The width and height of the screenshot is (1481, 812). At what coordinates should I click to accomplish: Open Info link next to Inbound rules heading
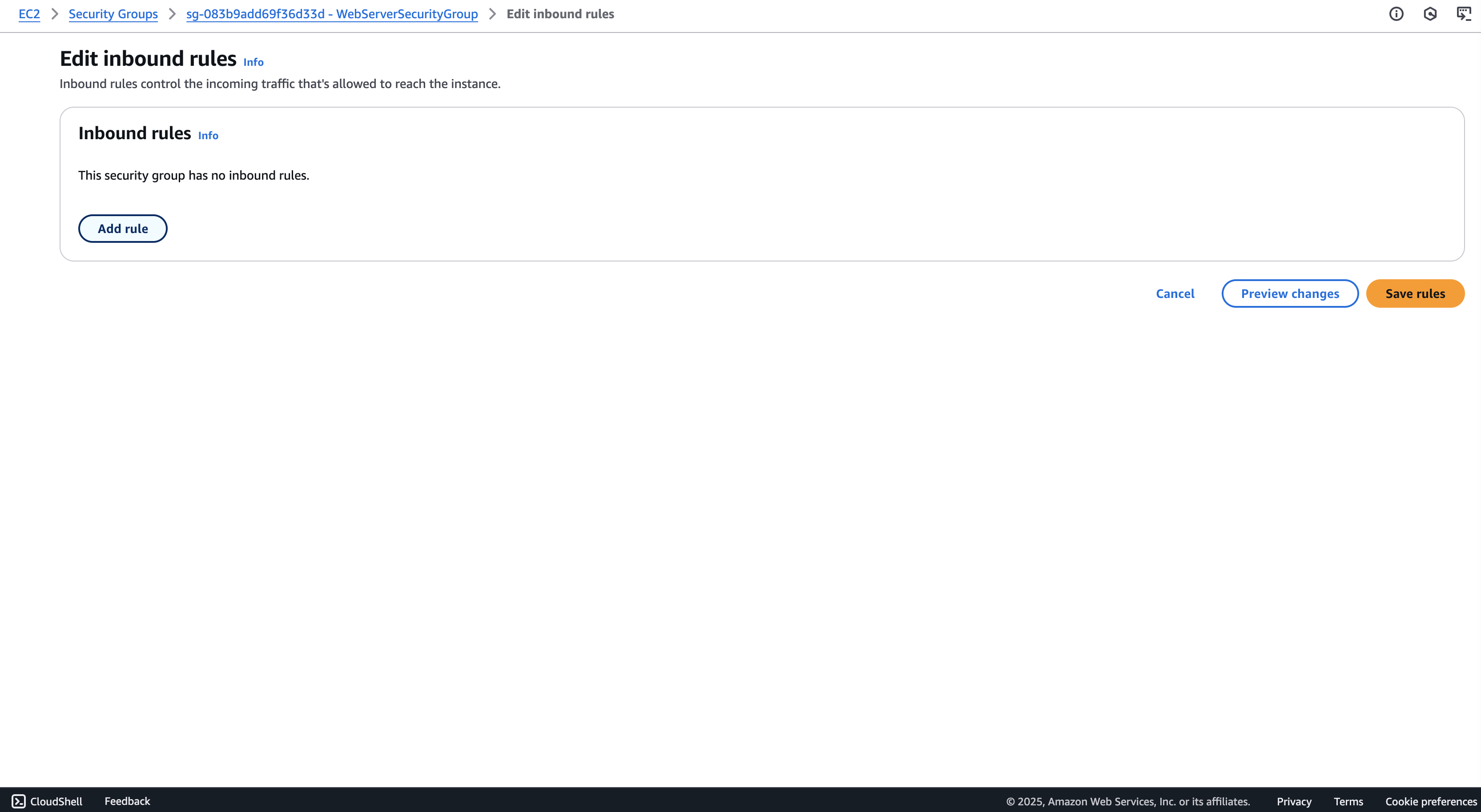pyautogui.click(x=208, y=136)
